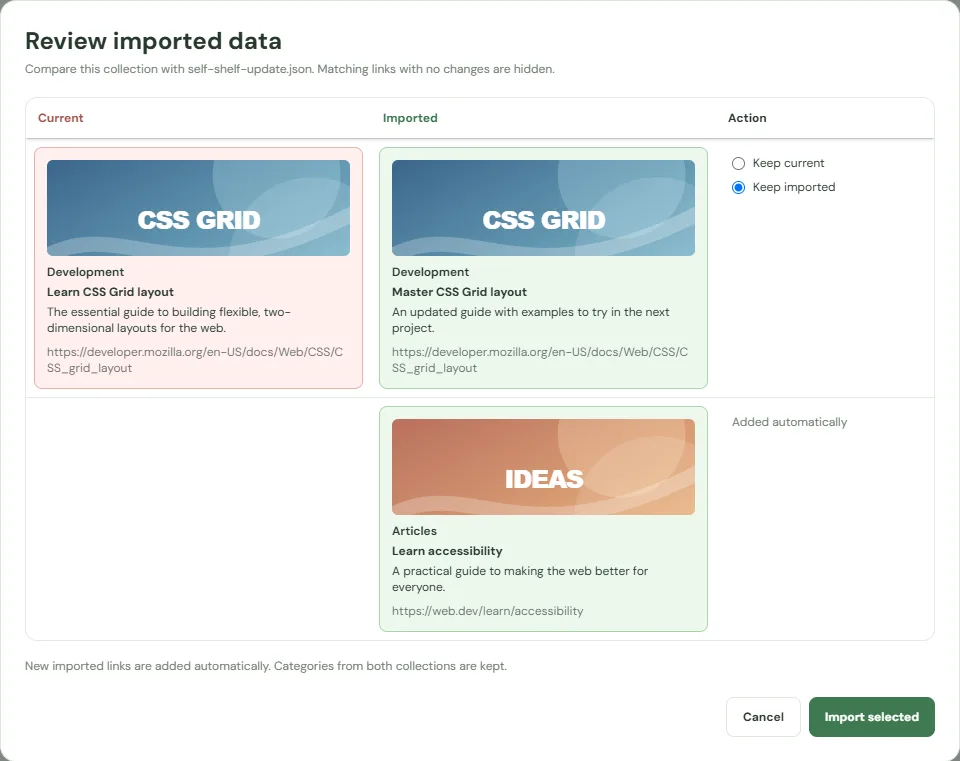Image resolution: width=960 pixels, height=761 pixels.
Task: Click the footer note about new imported links
Action: tap(266, 665)
